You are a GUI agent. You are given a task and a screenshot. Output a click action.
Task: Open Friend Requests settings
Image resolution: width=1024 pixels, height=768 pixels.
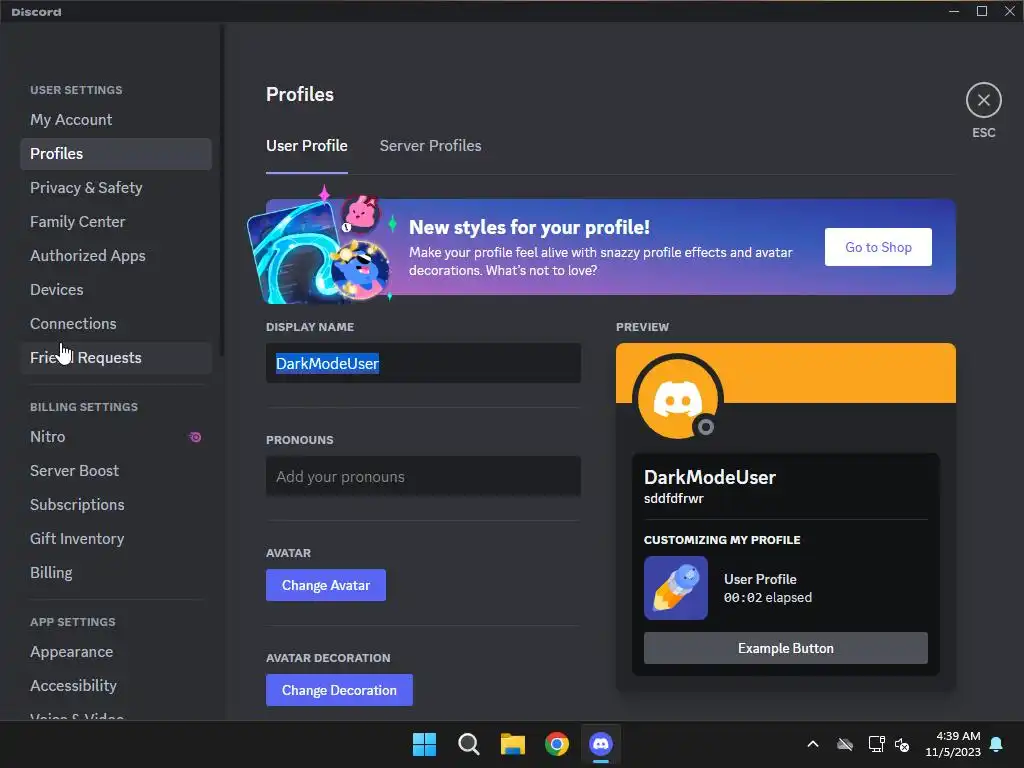point(116,357)
